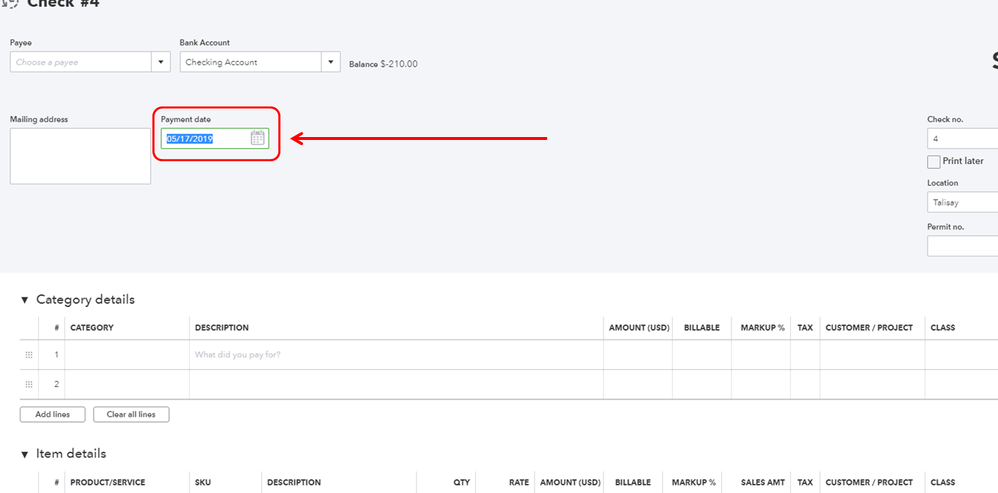The width and height of the screenshot is (998, 493).
Task: Open the Payee dropdown arrow
Action: (160, 62)
